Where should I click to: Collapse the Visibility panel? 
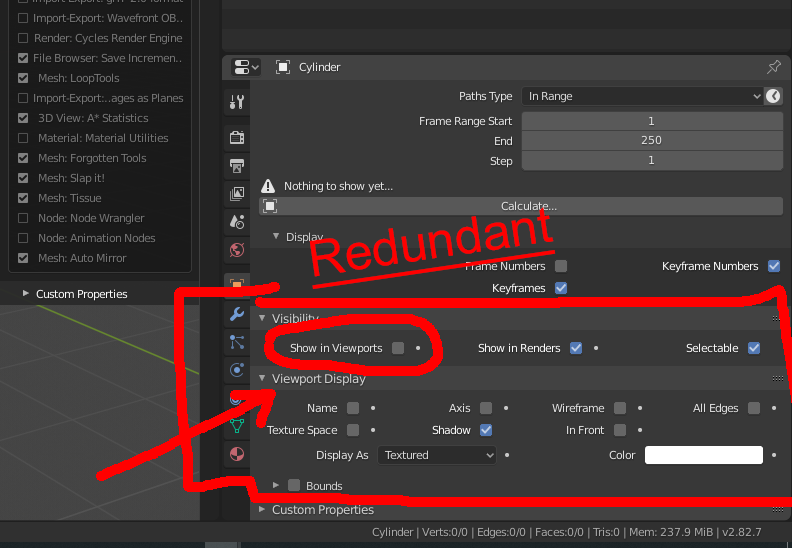coord(262,318)
